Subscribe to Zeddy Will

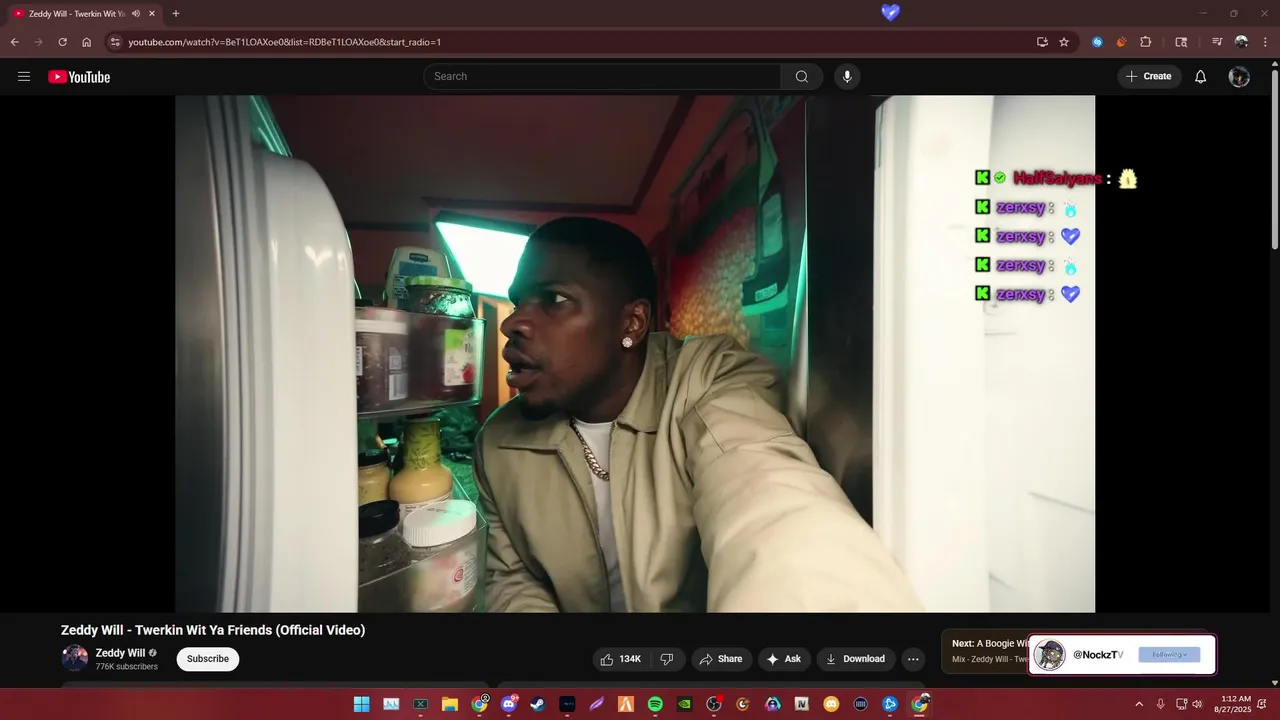point(208,659)
